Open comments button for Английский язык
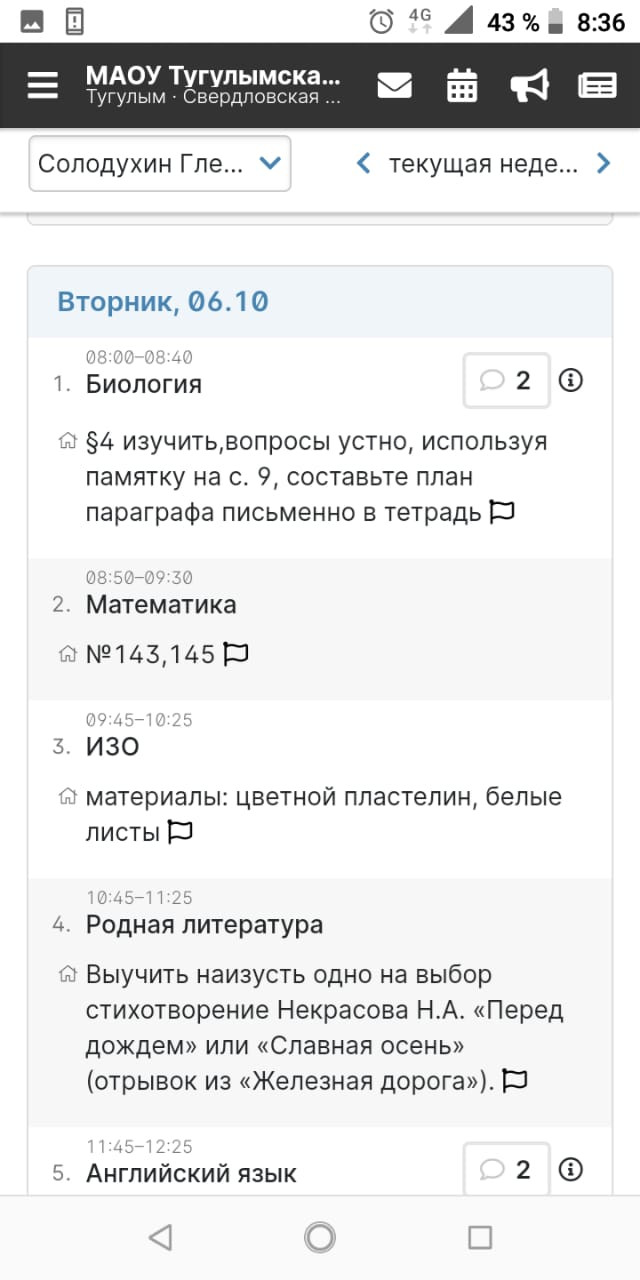Screen dimensions: 640x1280 (506, 1169)
